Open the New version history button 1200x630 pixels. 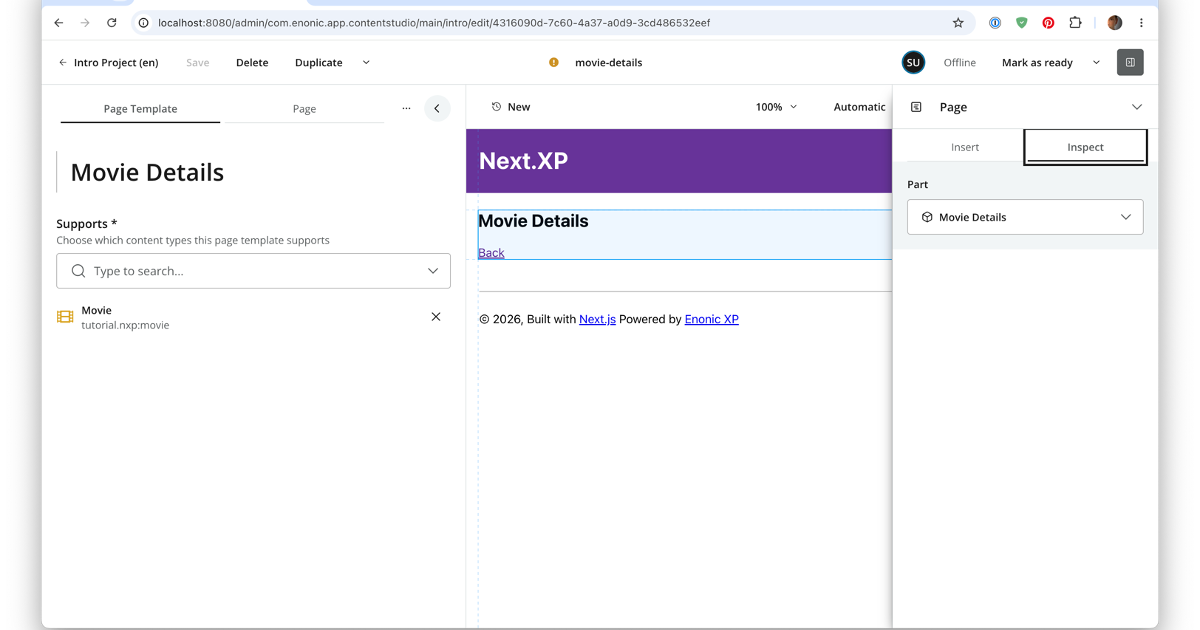click(511, 107)
